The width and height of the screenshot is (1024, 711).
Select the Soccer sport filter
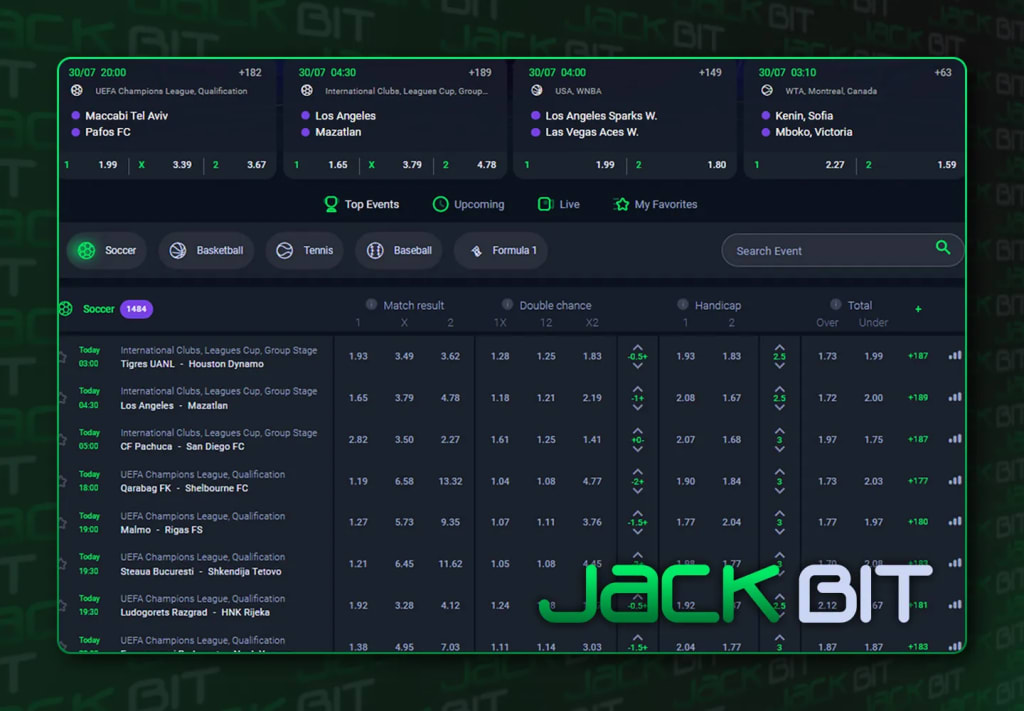pos(106,250)
